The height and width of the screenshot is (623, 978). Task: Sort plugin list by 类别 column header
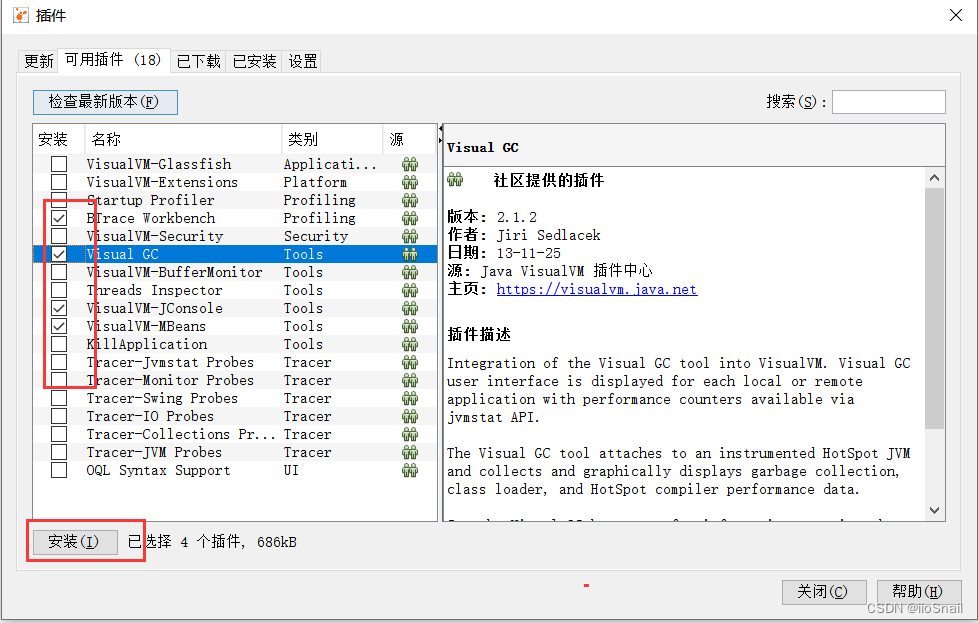[x=332, y=139]
